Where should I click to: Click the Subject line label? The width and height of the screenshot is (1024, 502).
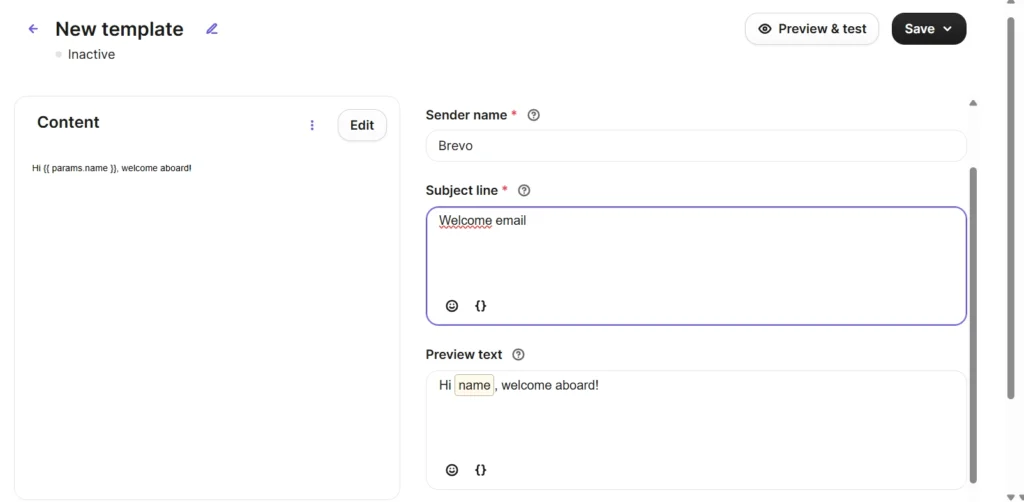[x=462, y=191]
